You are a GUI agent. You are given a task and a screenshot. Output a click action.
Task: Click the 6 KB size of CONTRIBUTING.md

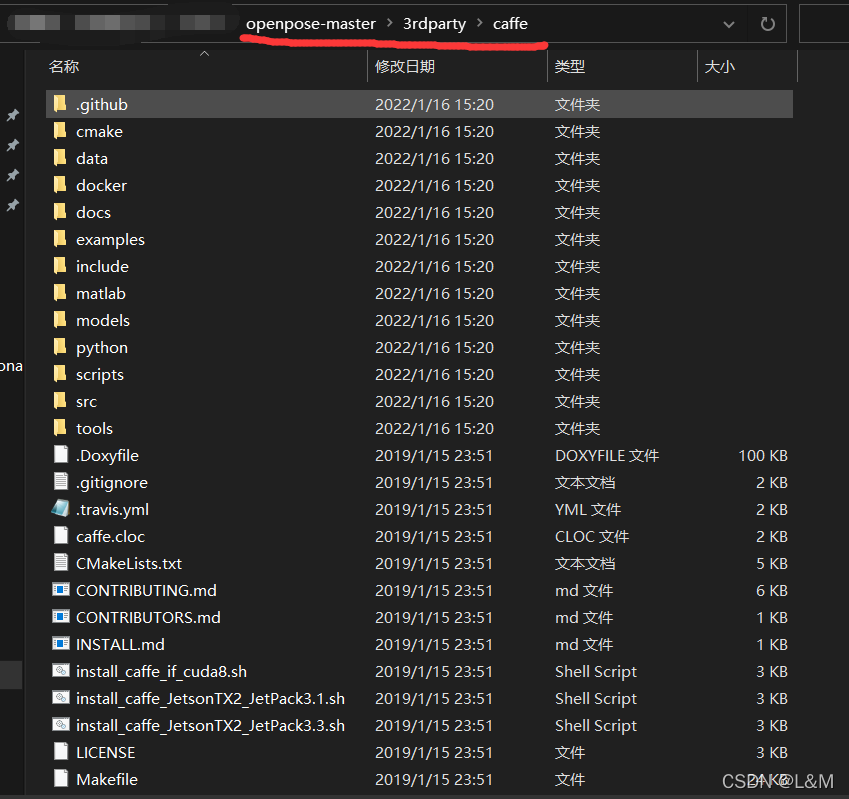772,591
